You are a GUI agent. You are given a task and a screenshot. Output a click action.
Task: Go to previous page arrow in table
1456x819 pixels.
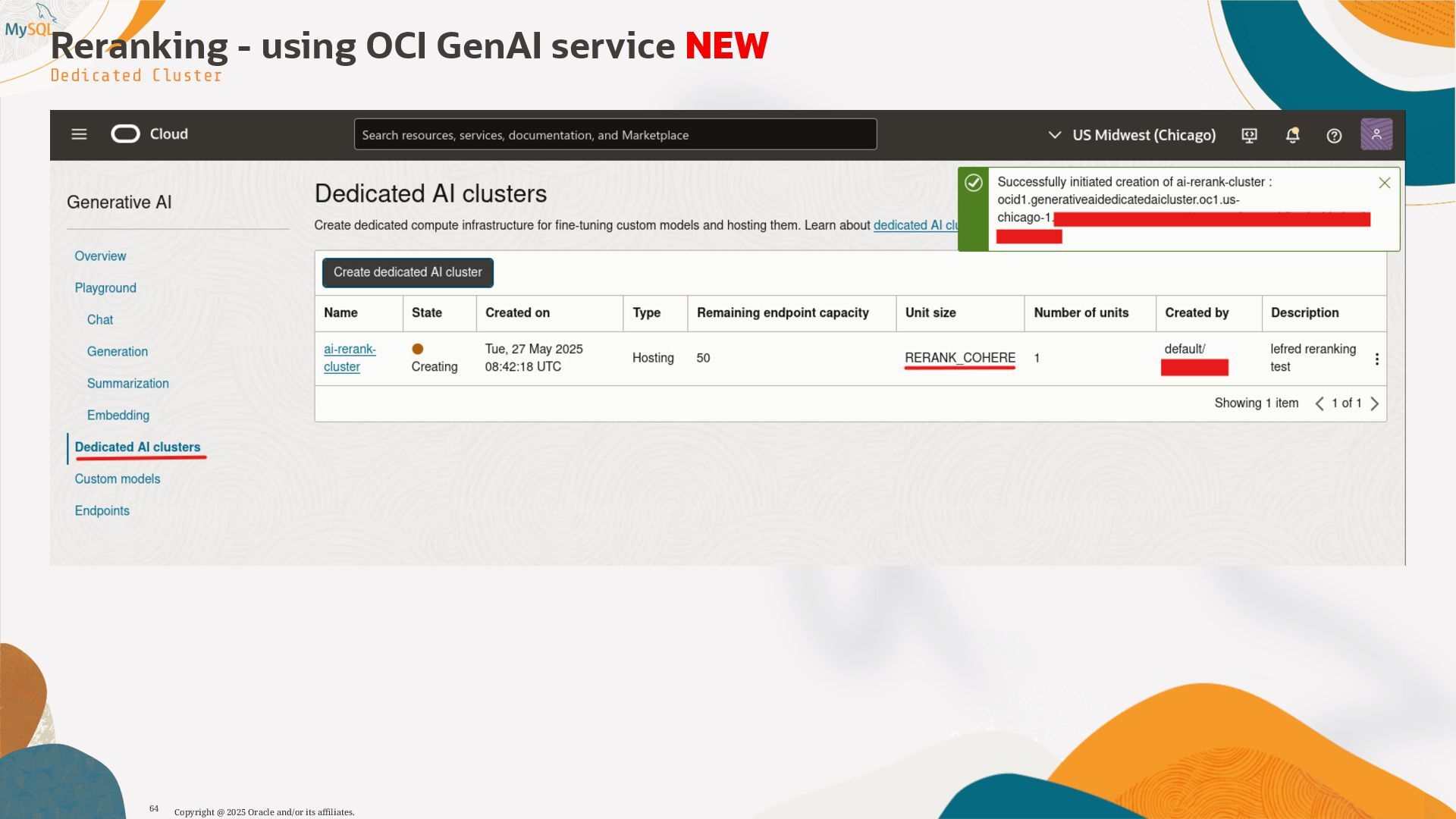pos(1319,403)
